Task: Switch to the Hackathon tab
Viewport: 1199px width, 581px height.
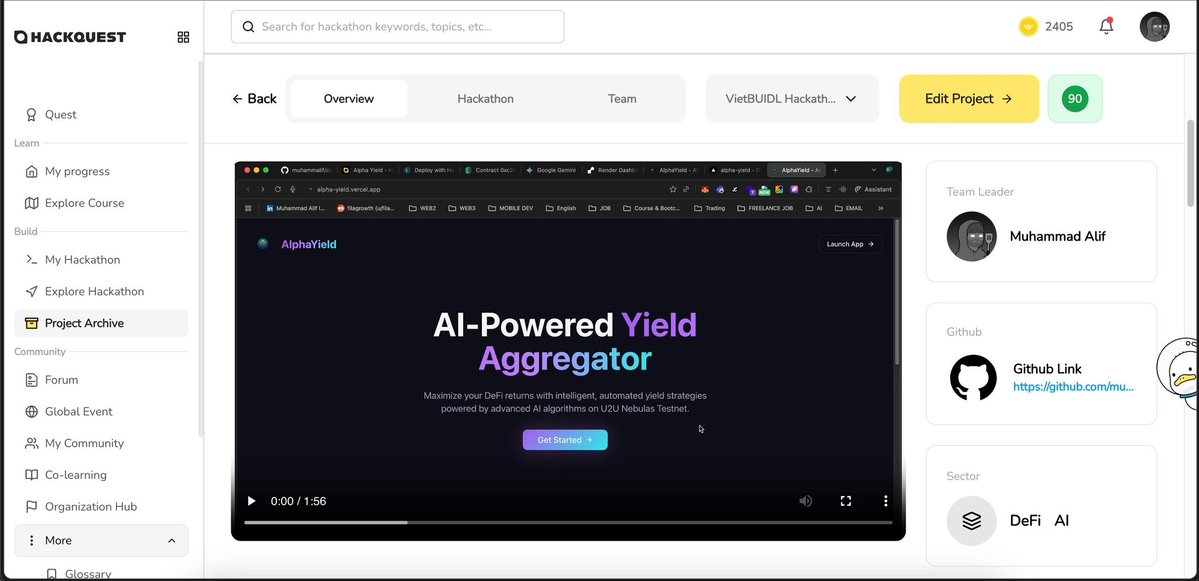Action: [486, 99]
